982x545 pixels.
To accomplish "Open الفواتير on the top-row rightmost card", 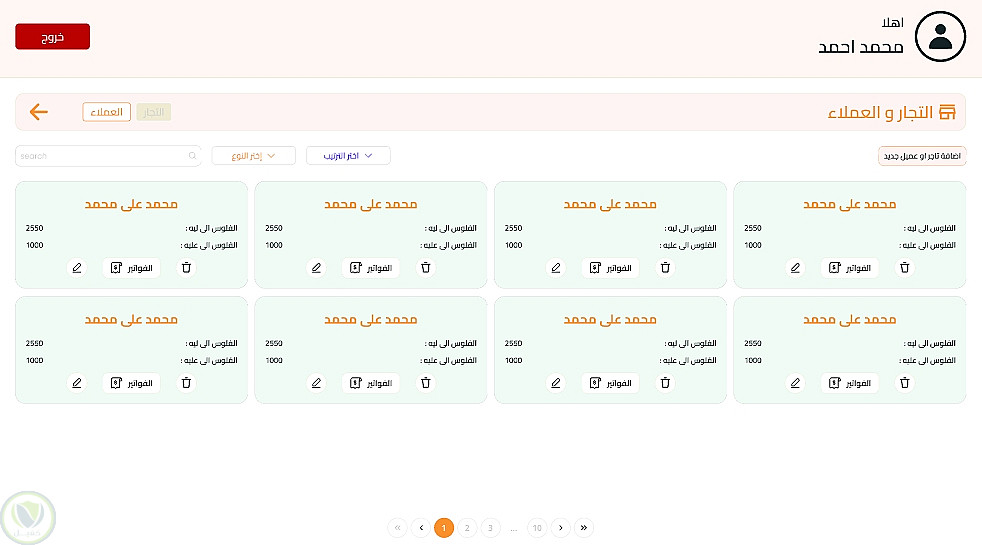I will pos(850,268).
